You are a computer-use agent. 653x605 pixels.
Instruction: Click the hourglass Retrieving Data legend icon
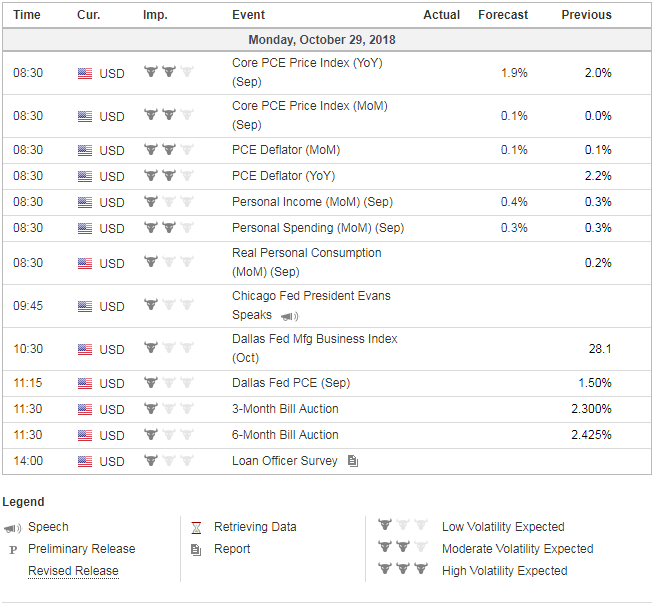click(196, 527)
